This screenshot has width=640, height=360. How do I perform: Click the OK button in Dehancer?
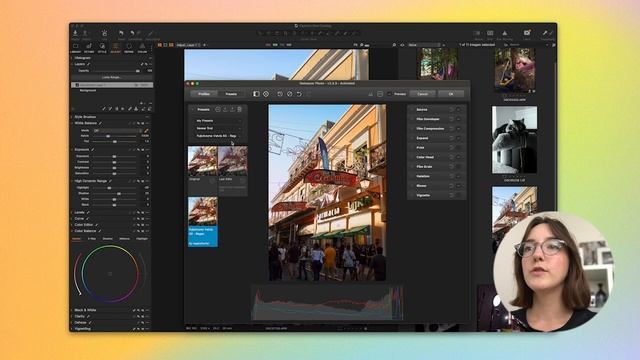point(451,94)
